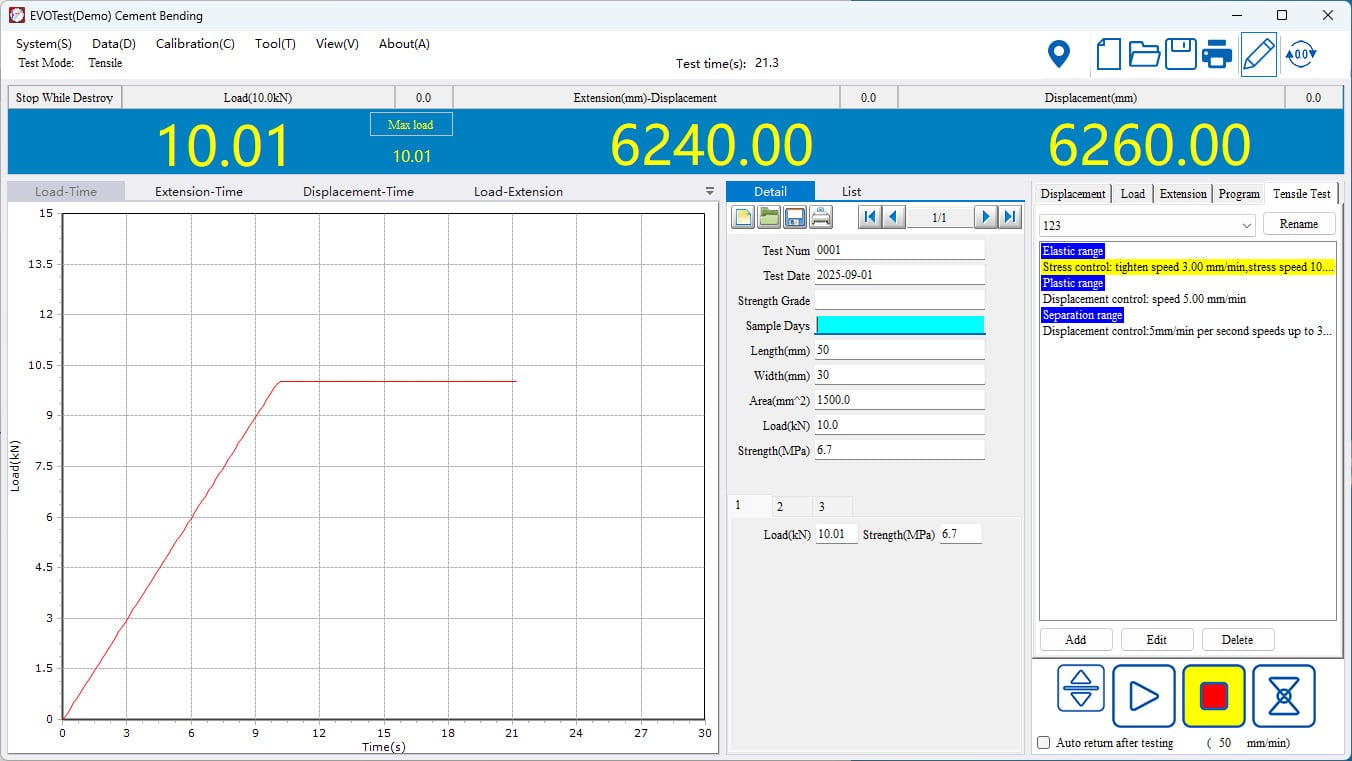Image resolution: width=1352 pixels, height=761 pixels.
Task: Click the crosshead up/down move icon
Action: (x=1080, y=689)
